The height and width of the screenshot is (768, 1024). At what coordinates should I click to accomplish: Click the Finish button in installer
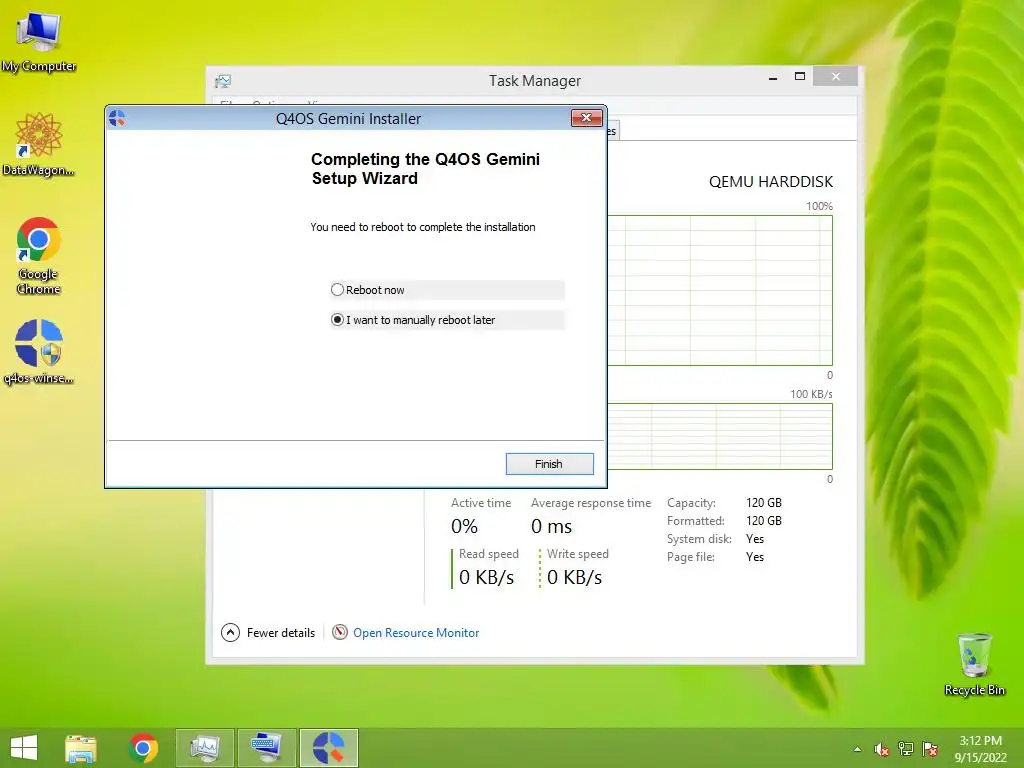tap(549, 464)
